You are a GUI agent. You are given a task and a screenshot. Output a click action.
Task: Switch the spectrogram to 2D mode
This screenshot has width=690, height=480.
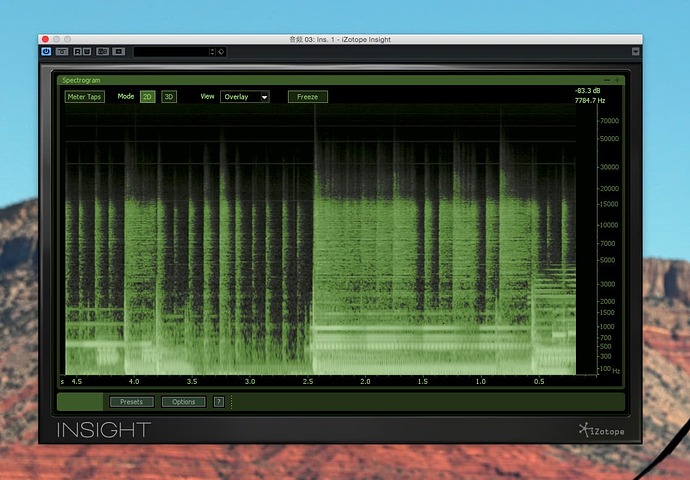coord(147,97)
